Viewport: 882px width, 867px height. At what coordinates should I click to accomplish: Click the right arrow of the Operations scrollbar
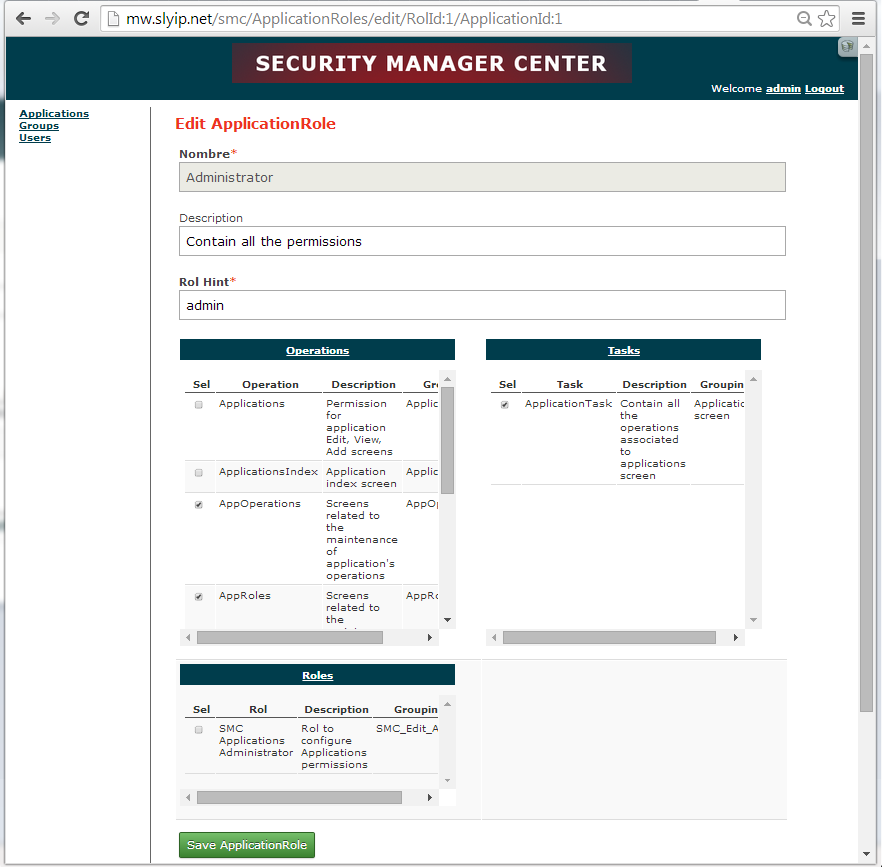(429, 637)
